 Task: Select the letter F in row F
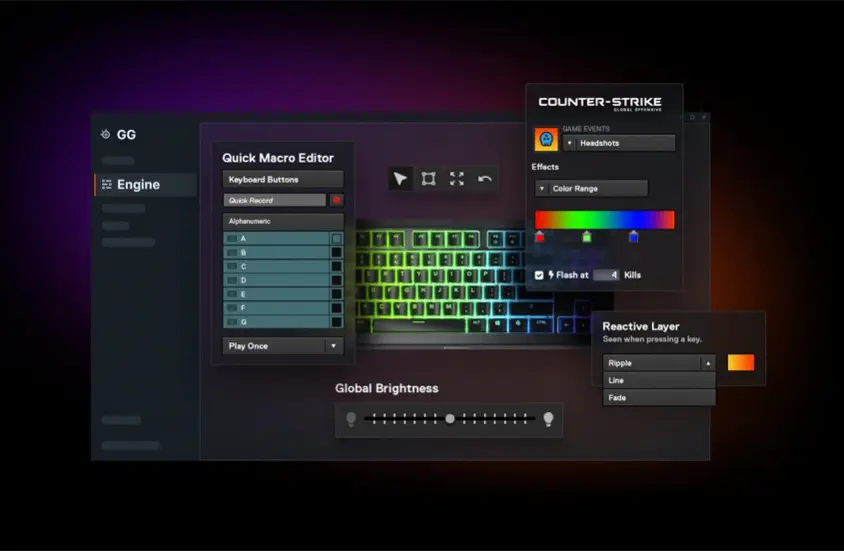click(243, 308)
